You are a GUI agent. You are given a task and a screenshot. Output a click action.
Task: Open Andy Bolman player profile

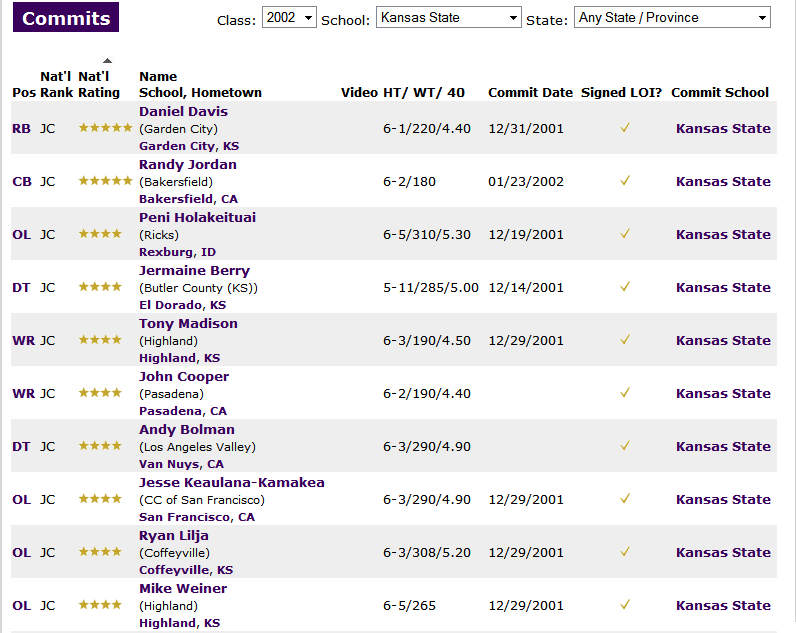tap(187, 429)
